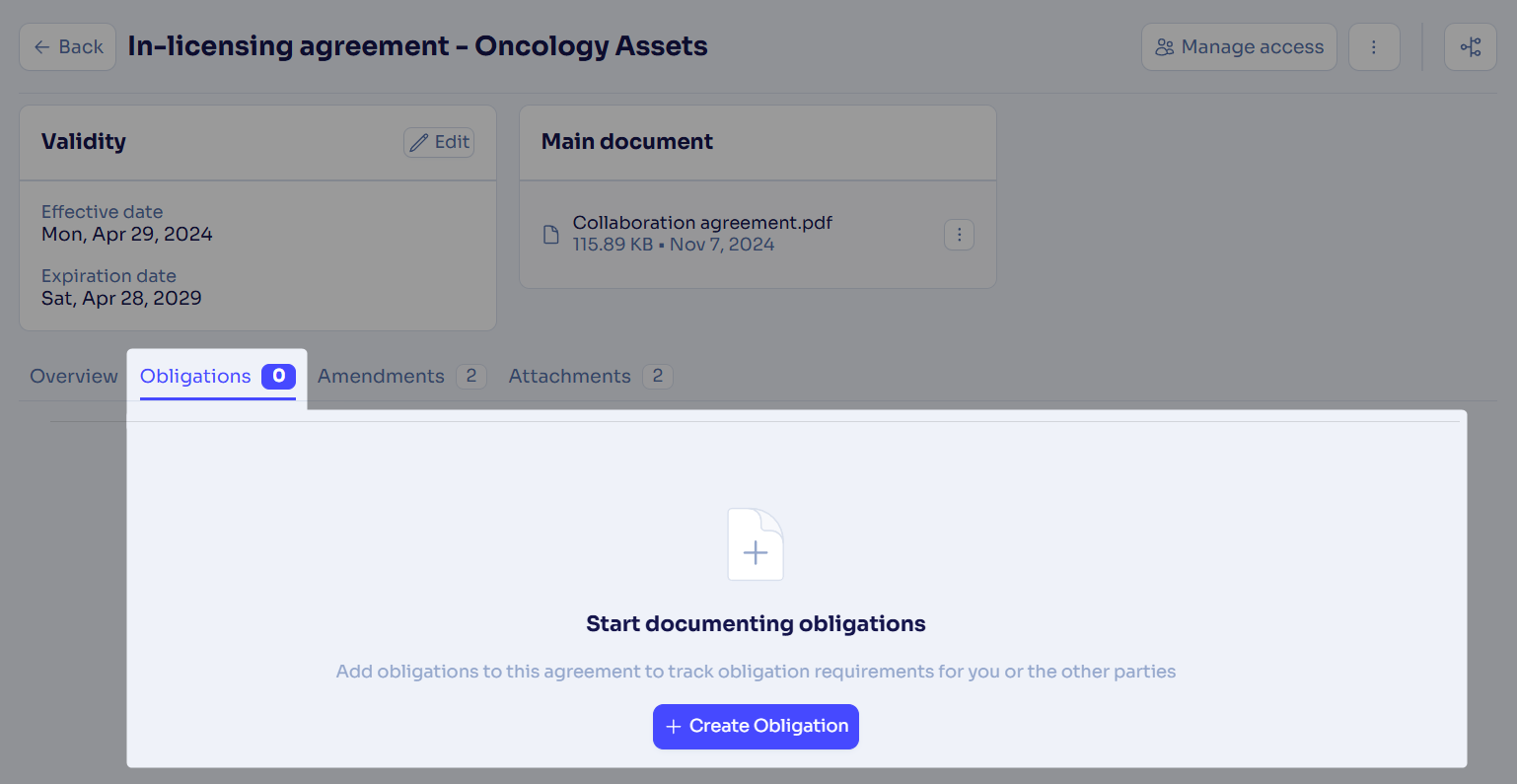Click the Add obligations description text

756,672
